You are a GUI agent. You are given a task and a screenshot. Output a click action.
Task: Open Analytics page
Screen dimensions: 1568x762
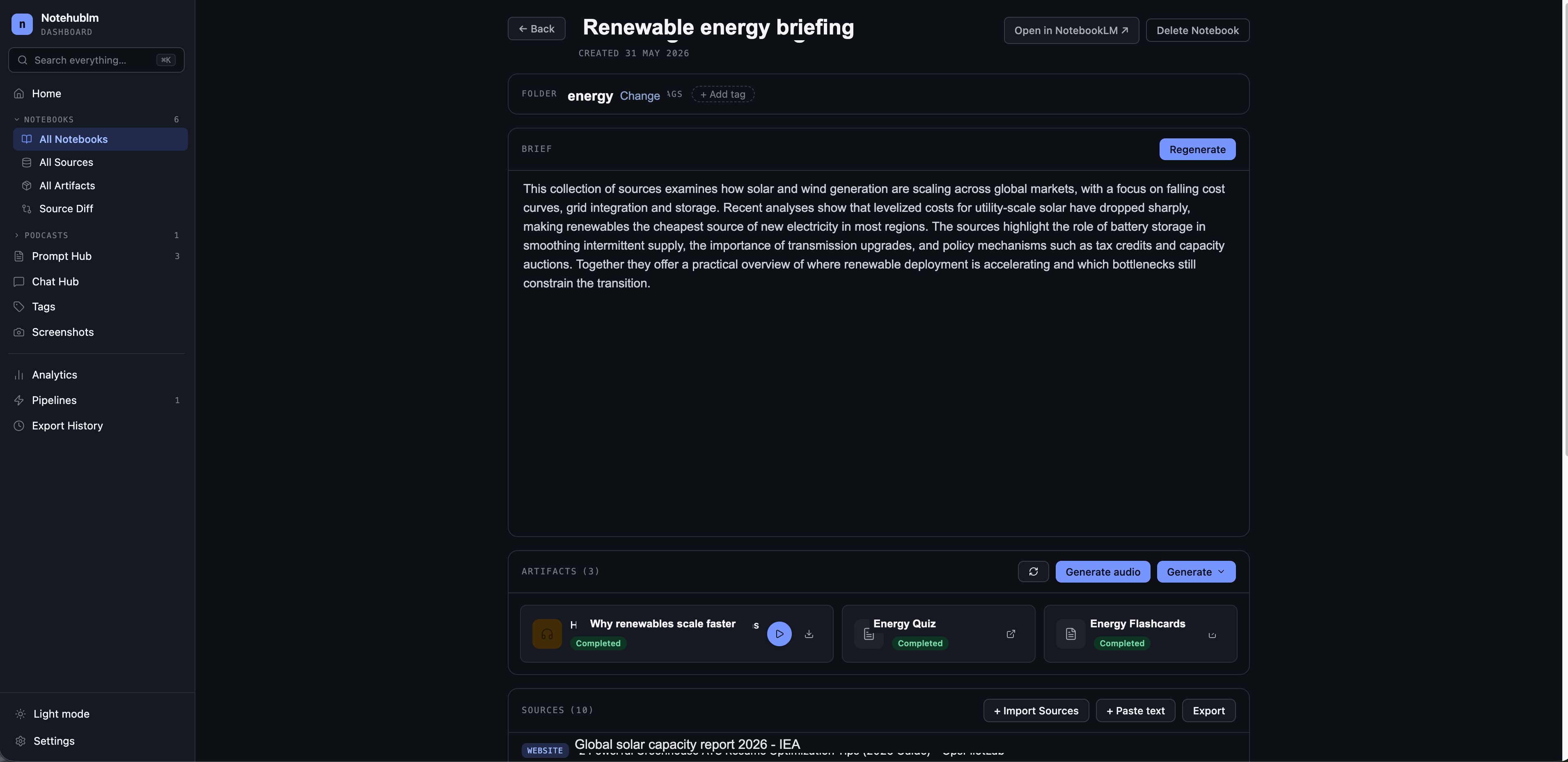(x=97, y=374)
